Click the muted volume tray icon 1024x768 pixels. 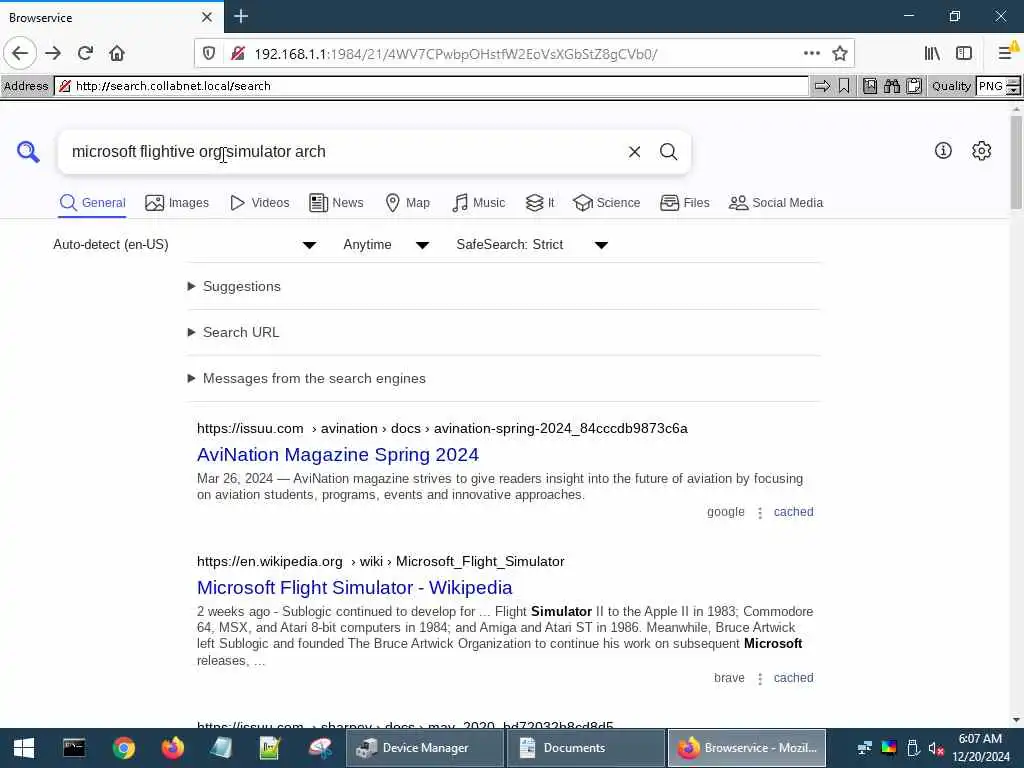click(x=936, y=748)
